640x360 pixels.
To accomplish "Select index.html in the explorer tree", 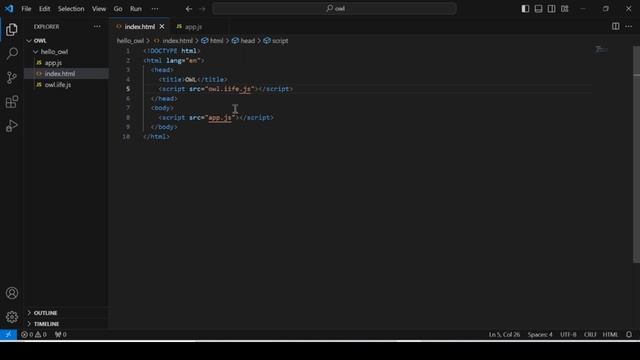I will [60, 74].
